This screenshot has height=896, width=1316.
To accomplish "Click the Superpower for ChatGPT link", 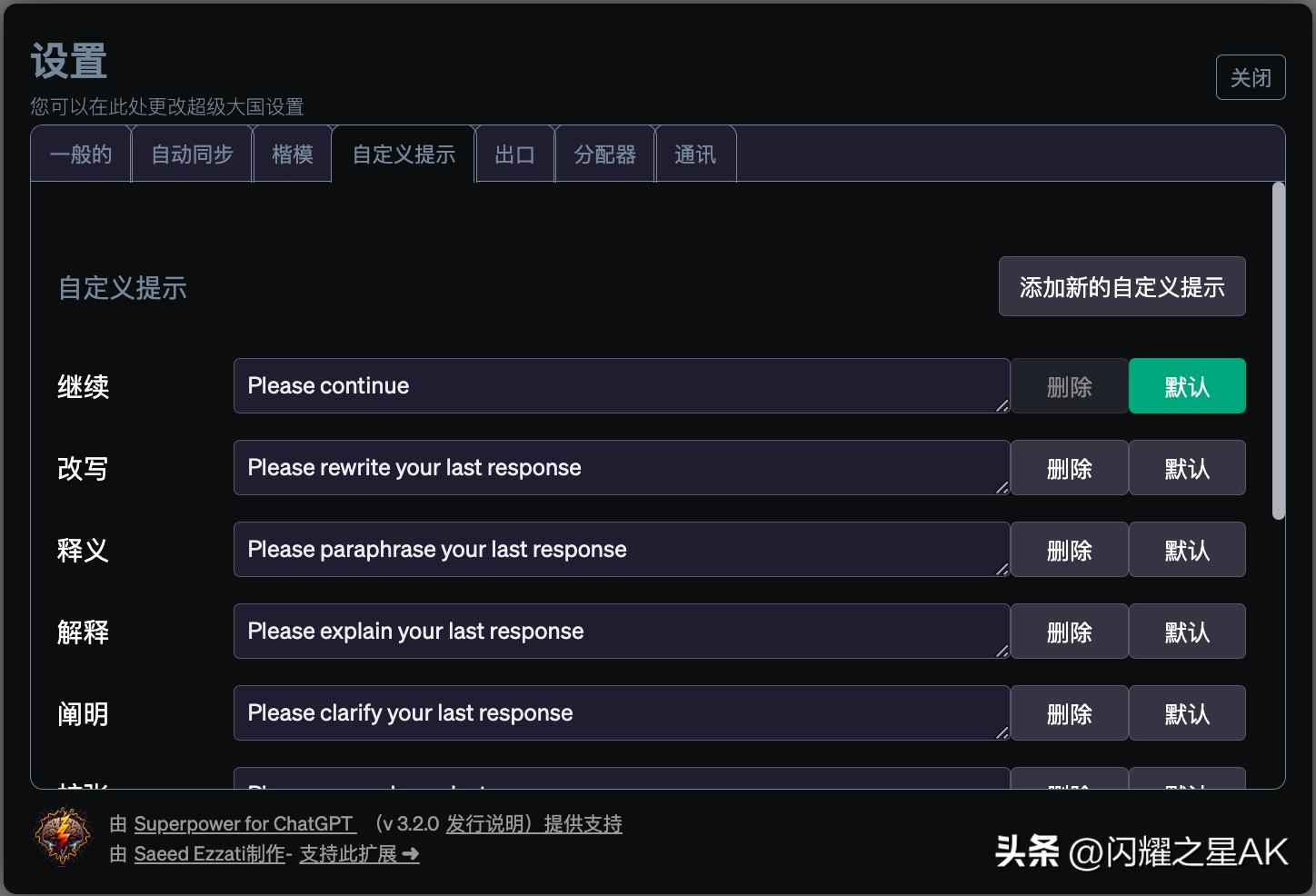I will click(x=244, y=822).
